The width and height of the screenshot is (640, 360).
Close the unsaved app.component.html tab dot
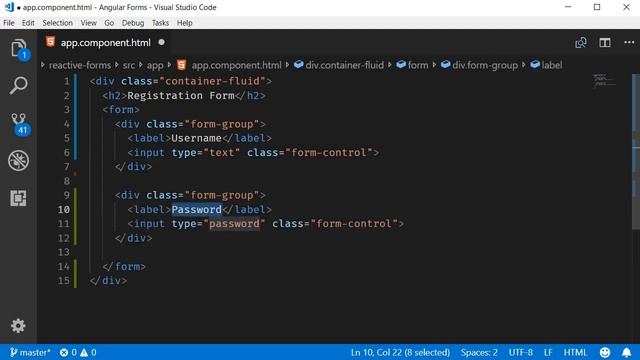tap(162, 42)
